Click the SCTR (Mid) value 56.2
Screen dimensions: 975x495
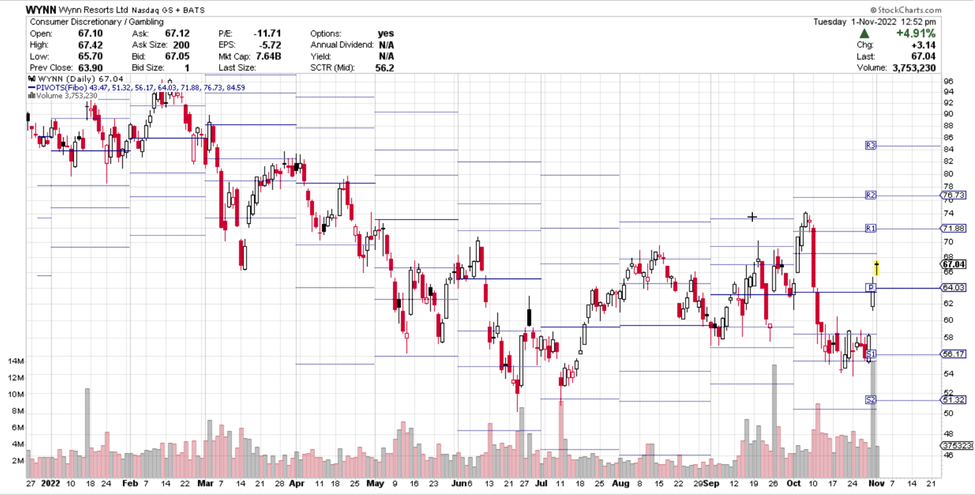(385, 68)
